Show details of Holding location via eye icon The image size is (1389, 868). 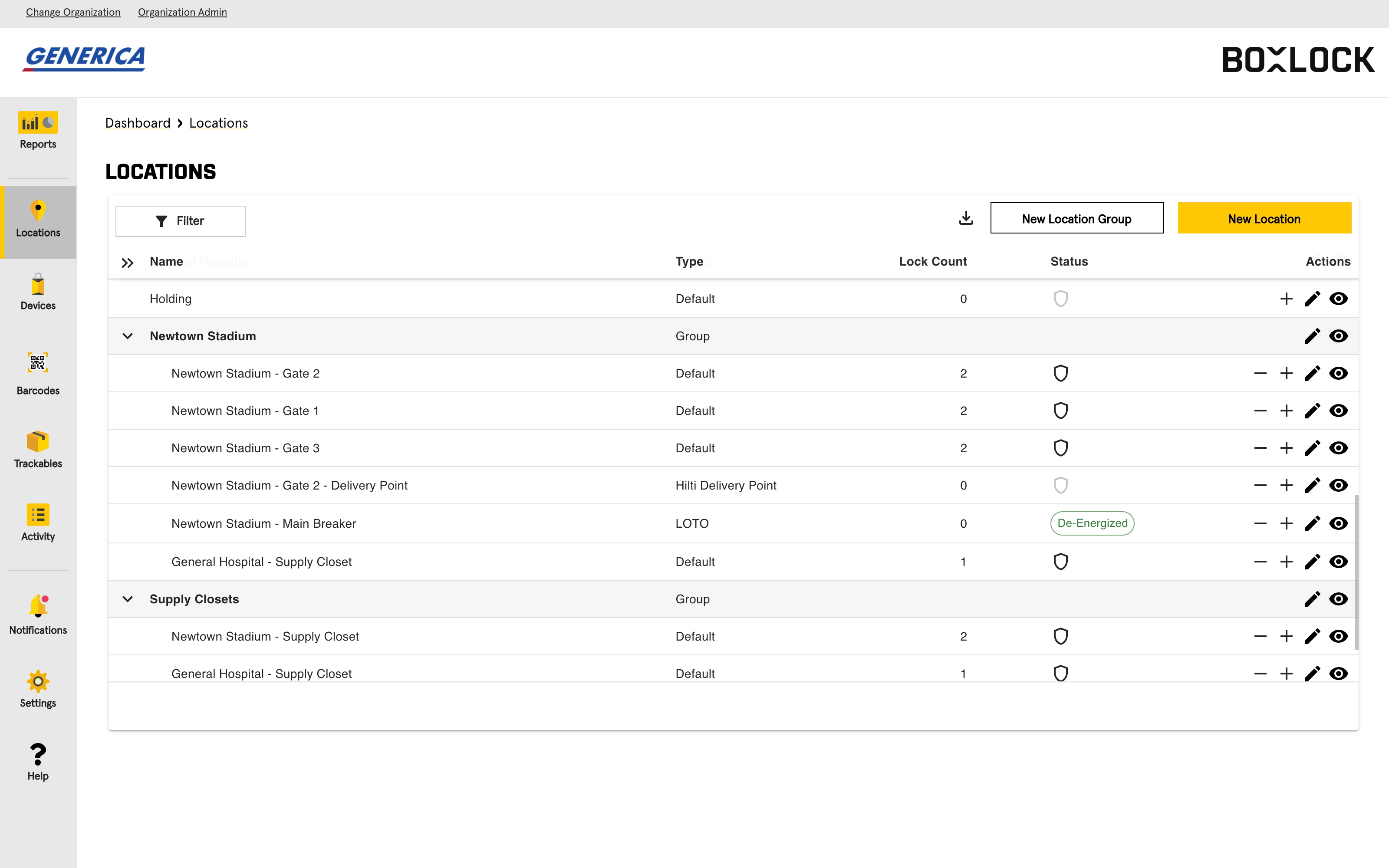[x=1339, y=299]
